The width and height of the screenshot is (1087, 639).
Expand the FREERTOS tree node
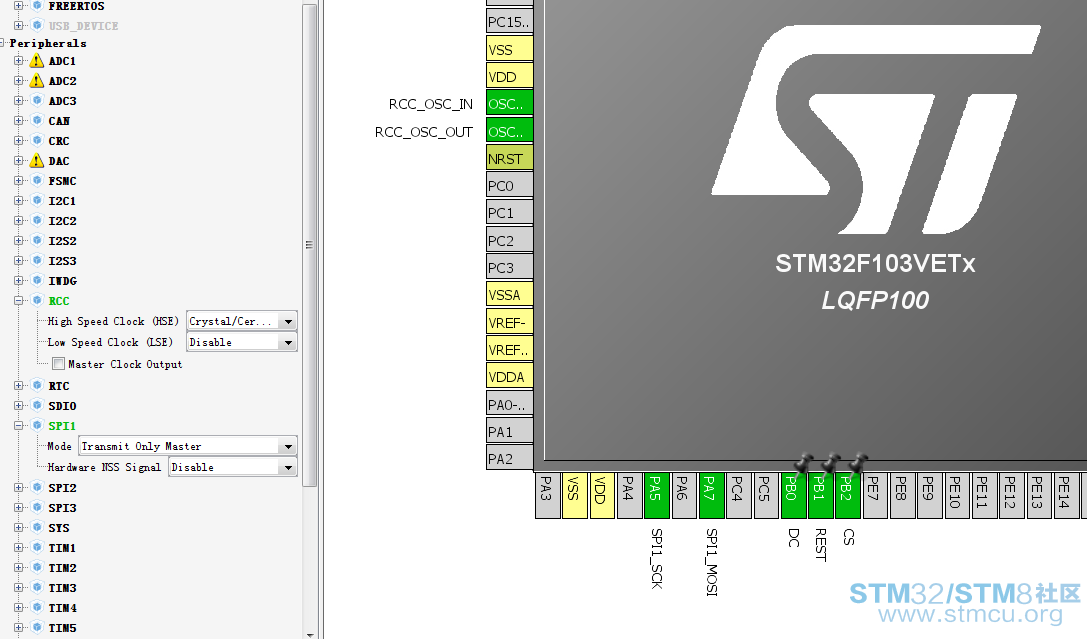tap(19, 6)
